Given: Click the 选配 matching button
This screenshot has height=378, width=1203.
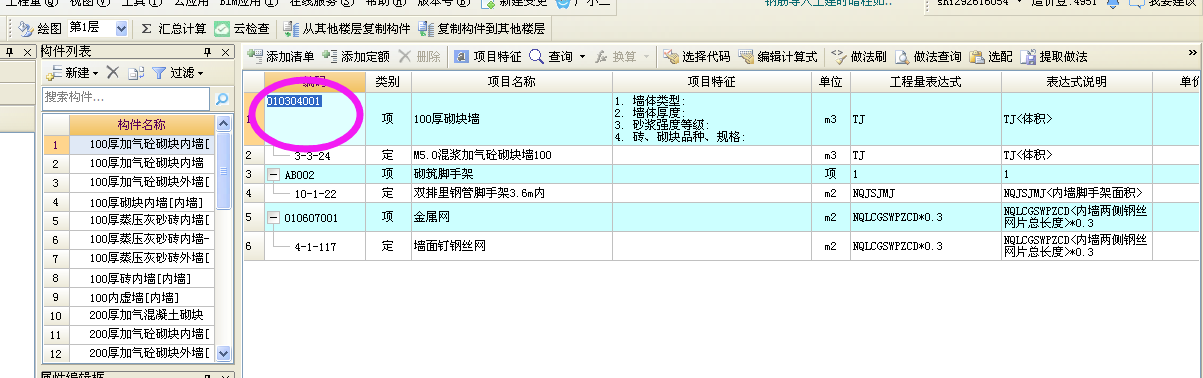Looking at the screenshot, I should tap(990, 57).
